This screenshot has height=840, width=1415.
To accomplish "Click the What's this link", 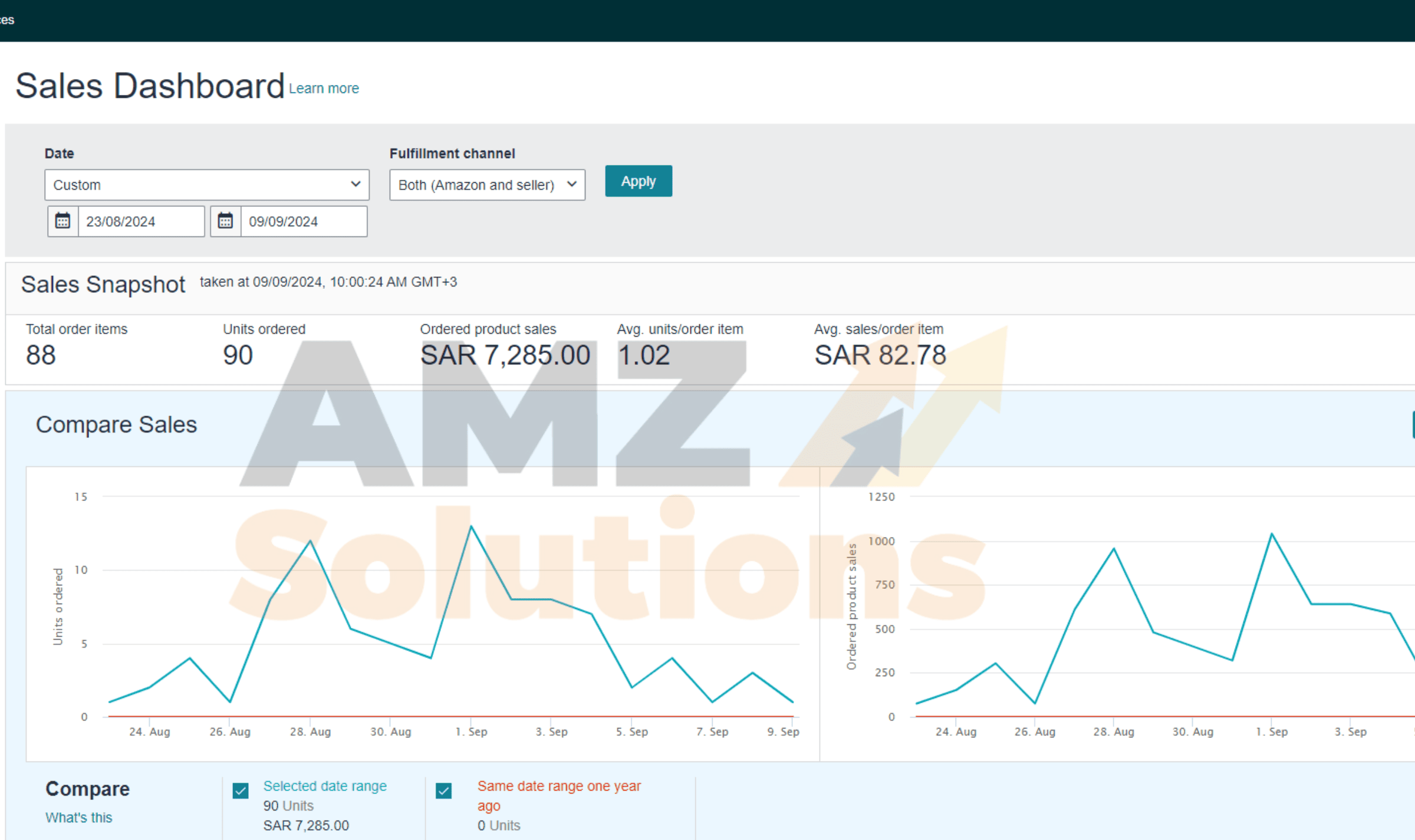I will pyautogui.click(x=78, y=818).
